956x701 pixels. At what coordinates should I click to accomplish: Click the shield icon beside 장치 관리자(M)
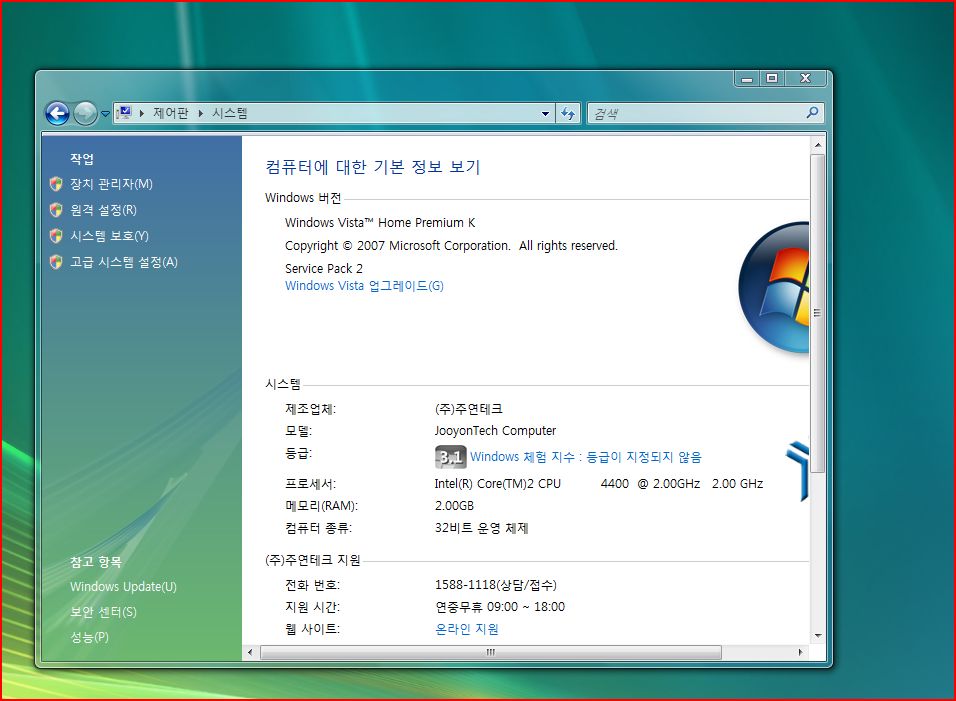(x=56, y=184)
